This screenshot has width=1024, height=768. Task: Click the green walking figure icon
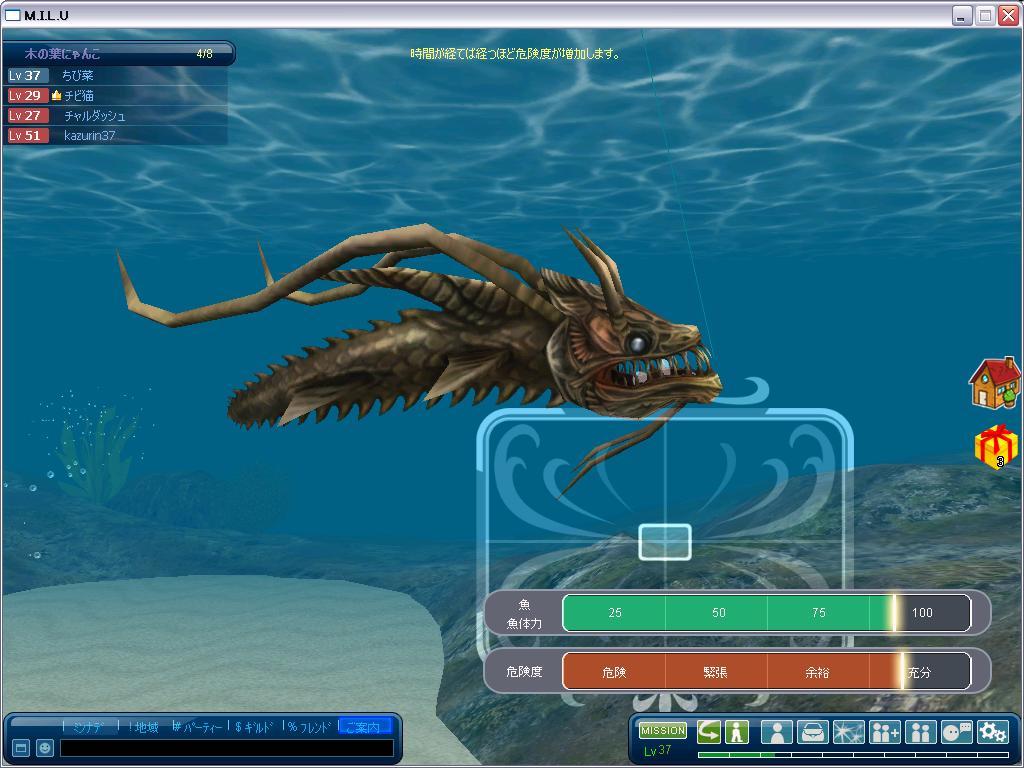[737, 731]
